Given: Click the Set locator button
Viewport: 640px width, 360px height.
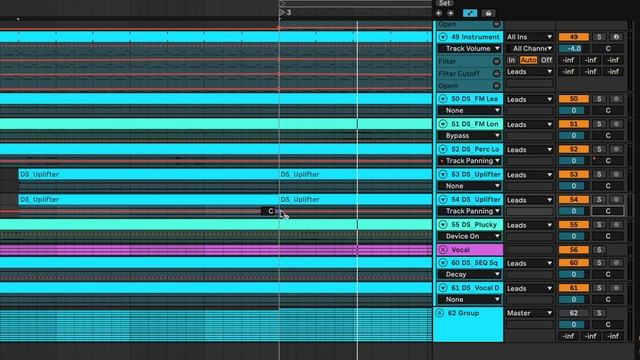Looking at the screenshot, I should (x=444, y=3).
